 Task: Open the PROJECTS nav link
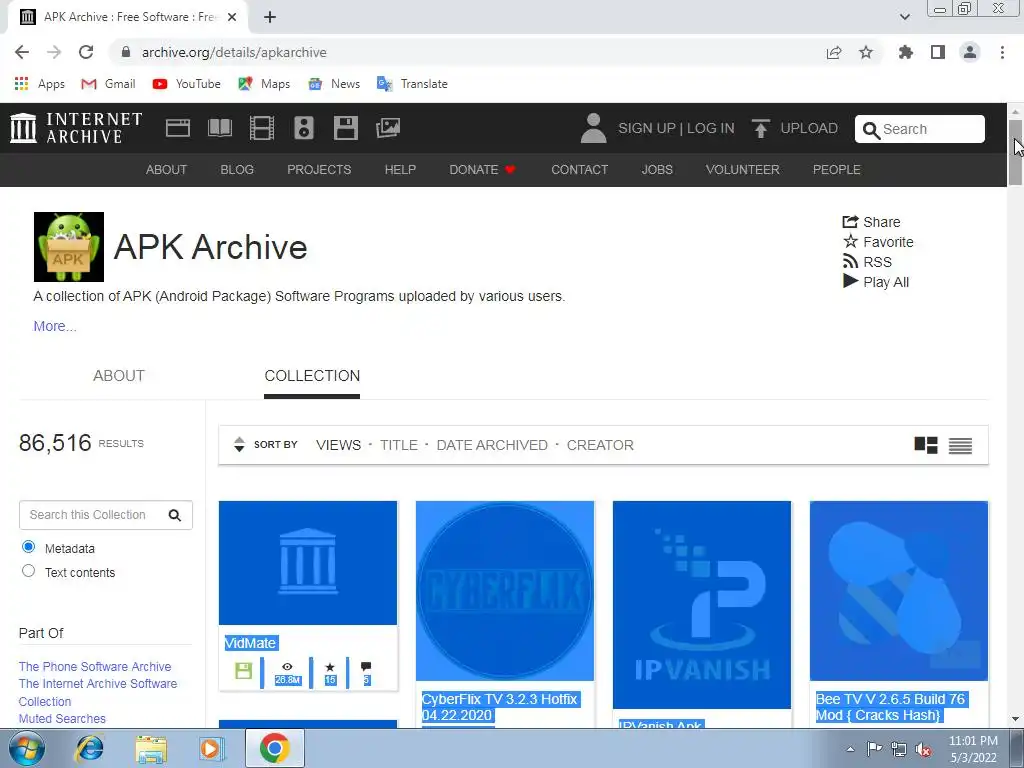tap(319, 170)
